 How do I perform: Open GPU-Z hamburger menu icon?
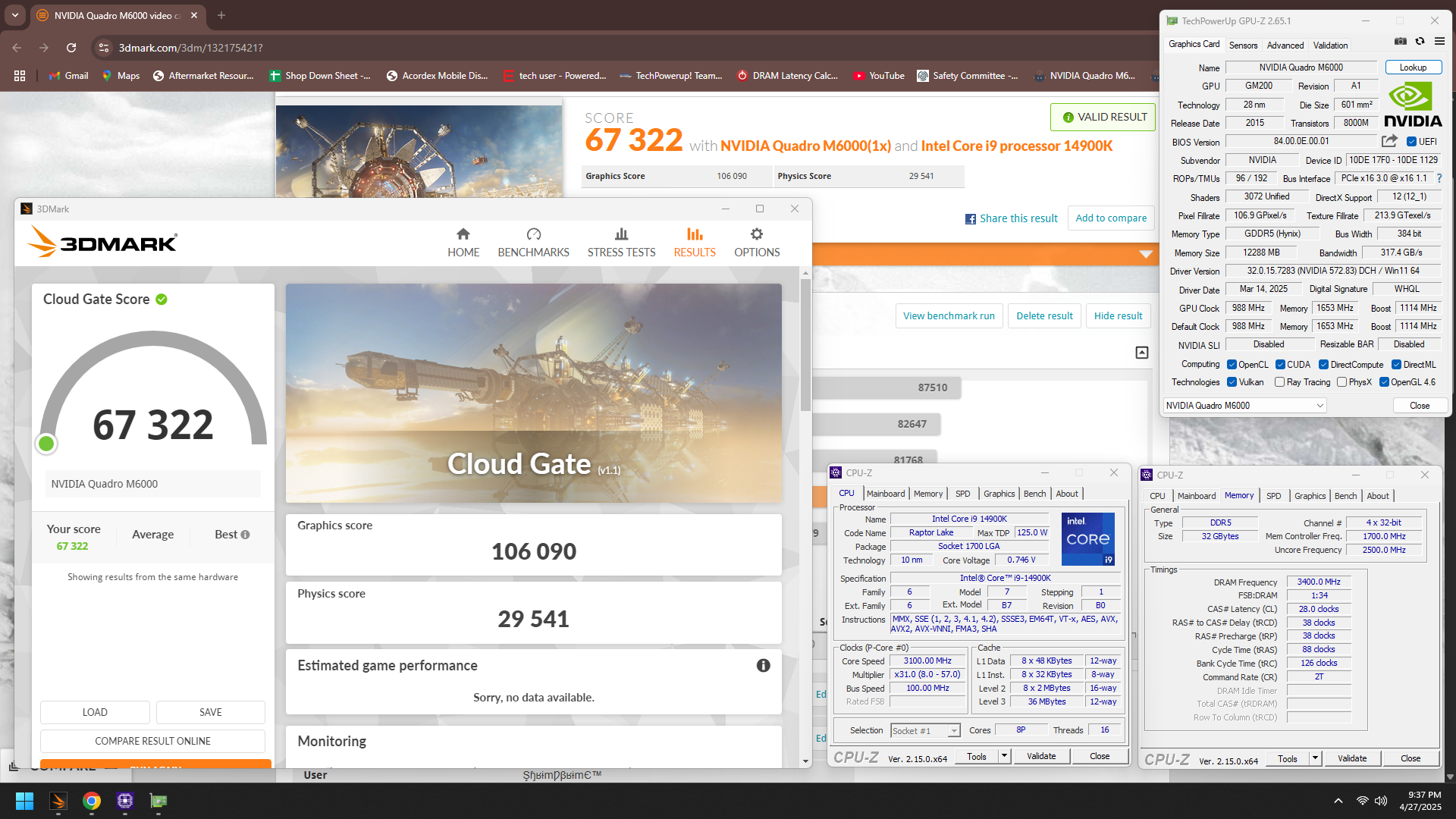(x=1439, y=41)
